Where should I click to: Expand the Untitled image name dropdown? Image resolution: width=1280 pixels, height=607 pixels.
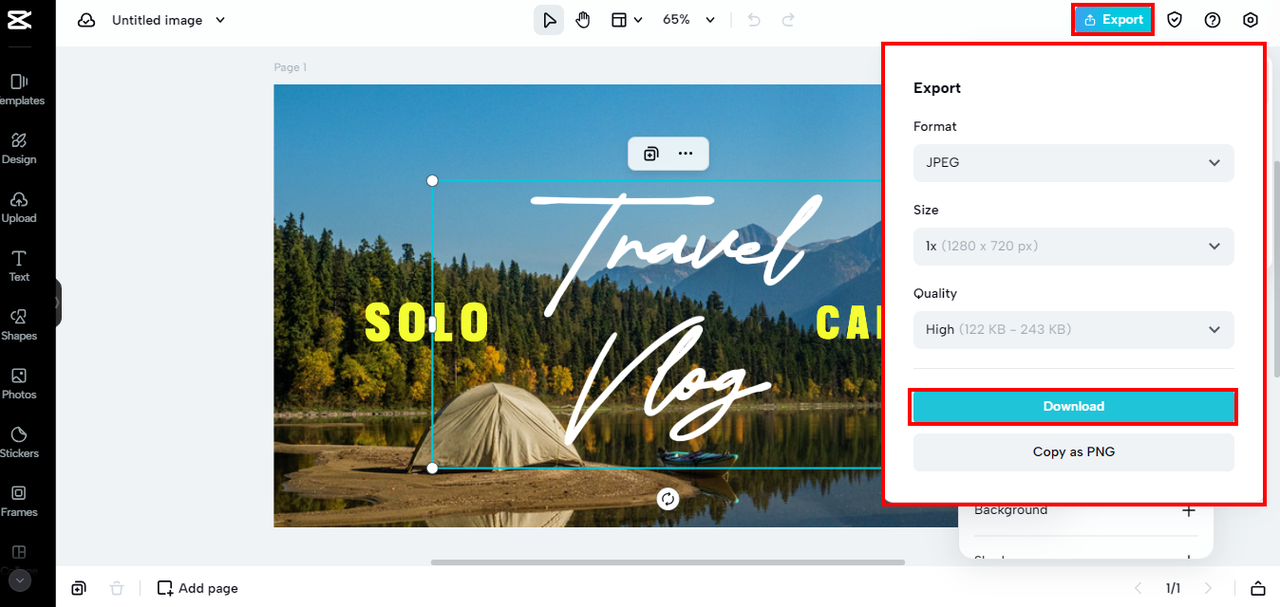coord(220,20)
